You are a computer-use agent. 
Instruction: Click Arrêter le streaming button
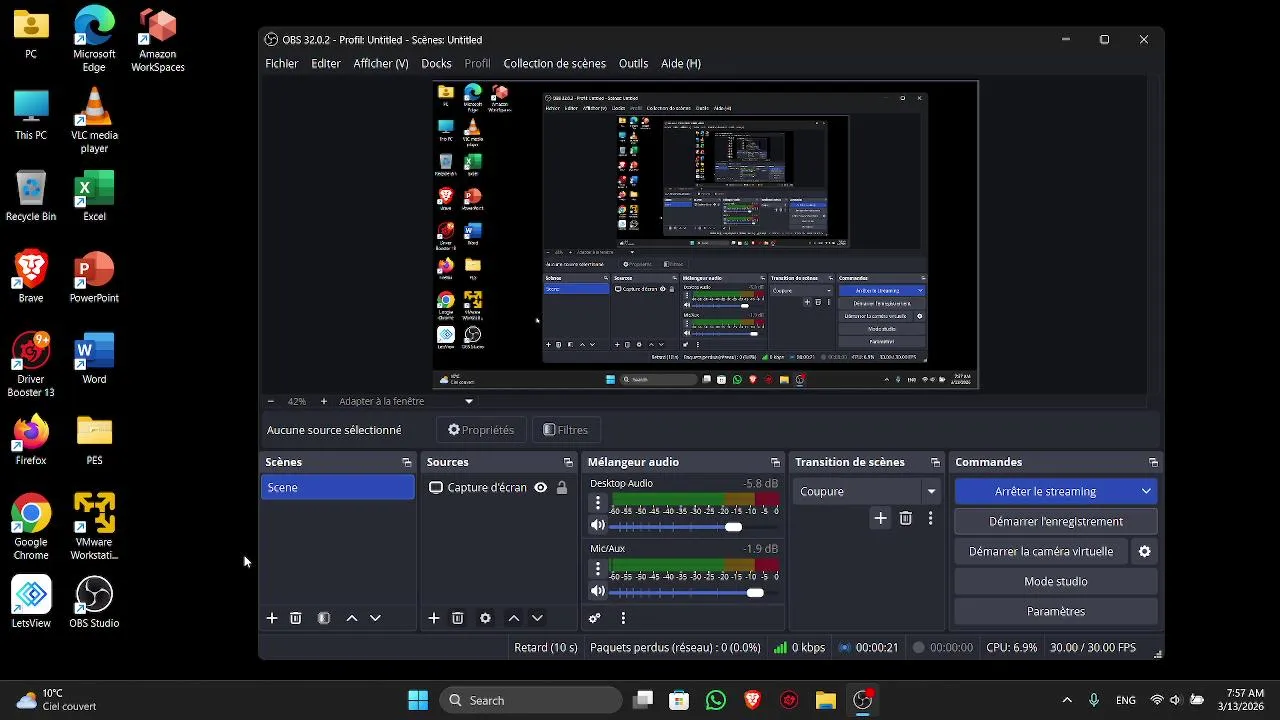click(1046, 491)
